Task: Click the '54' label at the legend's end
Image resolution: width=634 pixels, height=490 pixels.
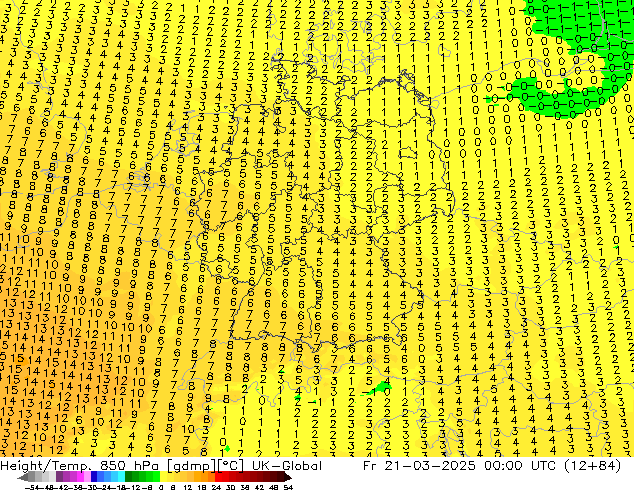Action: 288,488
